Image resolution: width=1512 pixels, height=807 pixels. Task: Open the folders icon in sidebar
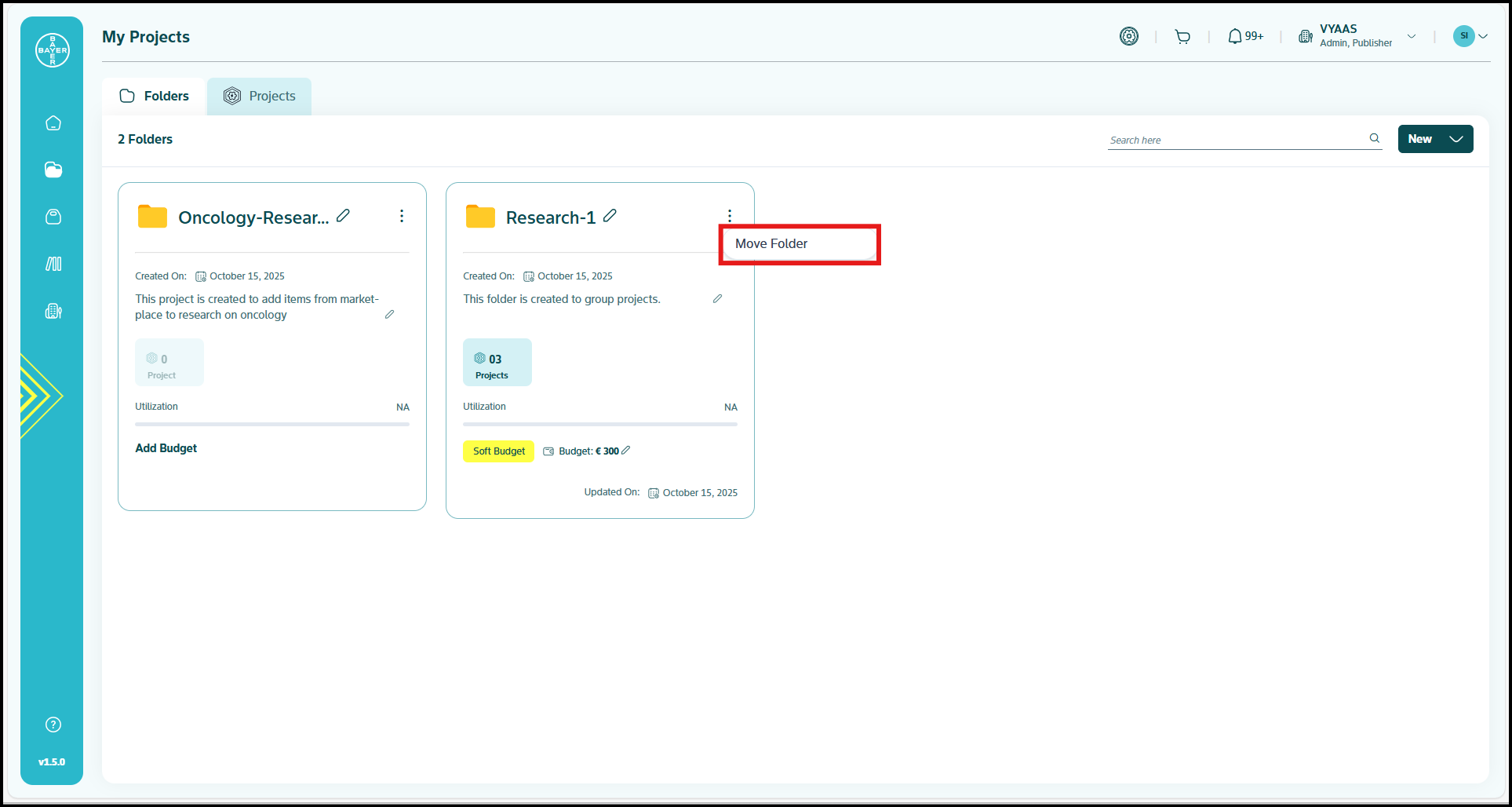coord(53,170)
